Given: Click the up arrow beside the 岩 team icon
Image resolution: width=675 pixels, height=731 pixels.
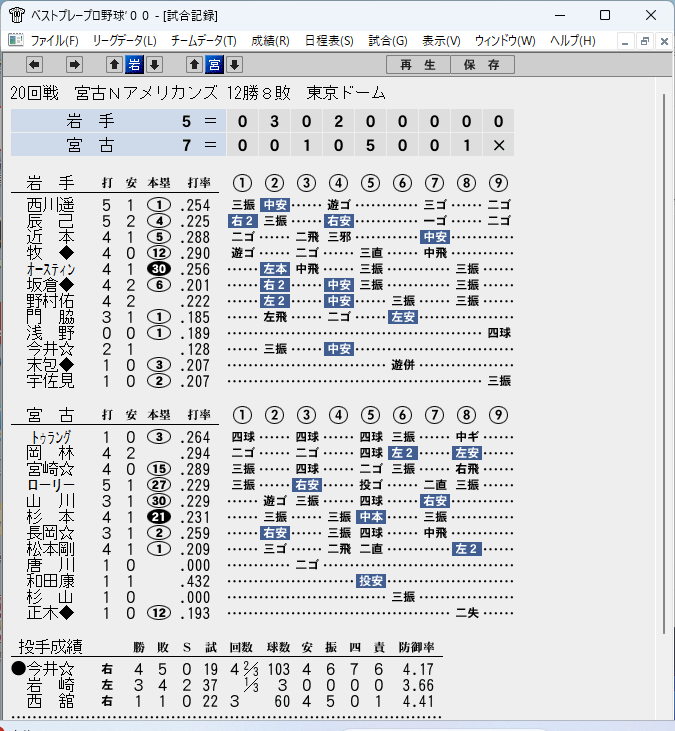Looking at the screenshot, I should (x=115, y=64).
